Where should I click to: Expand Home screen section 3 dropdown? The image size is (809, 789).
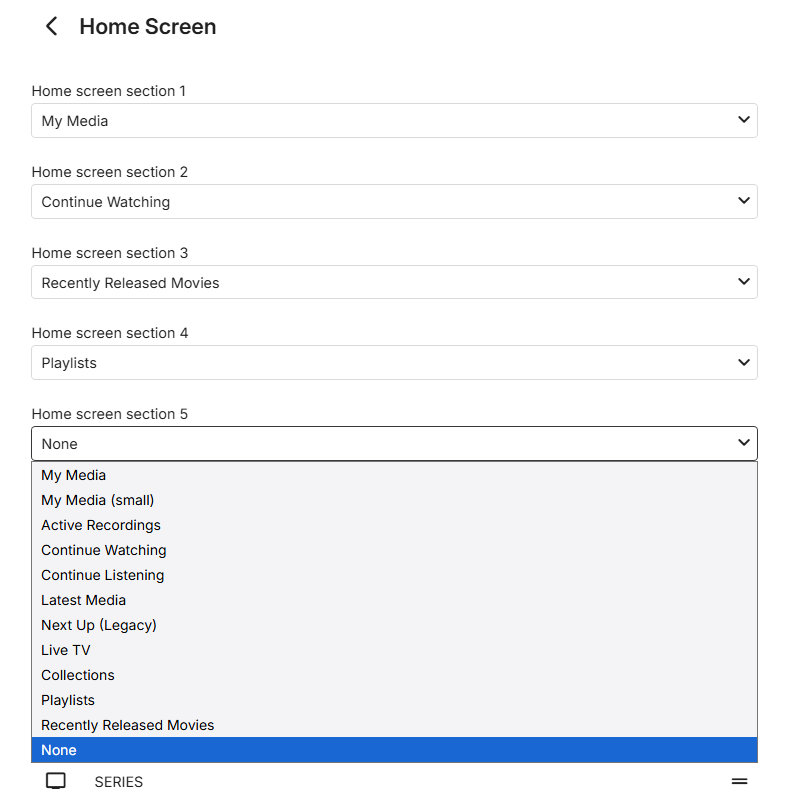[x=394, y=283]
